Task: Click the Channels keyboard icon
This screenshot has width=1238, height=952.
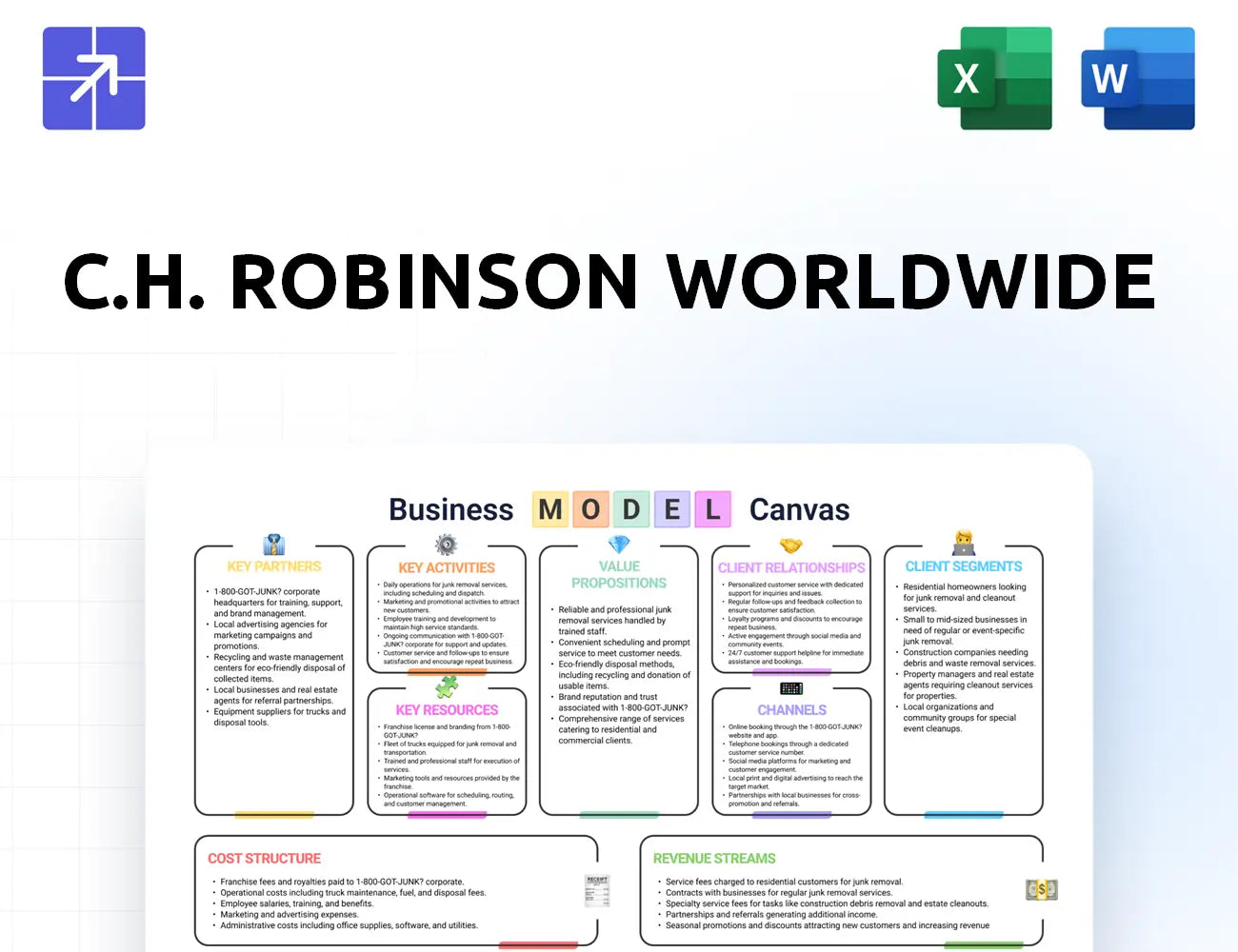Action: coord(791,687)
